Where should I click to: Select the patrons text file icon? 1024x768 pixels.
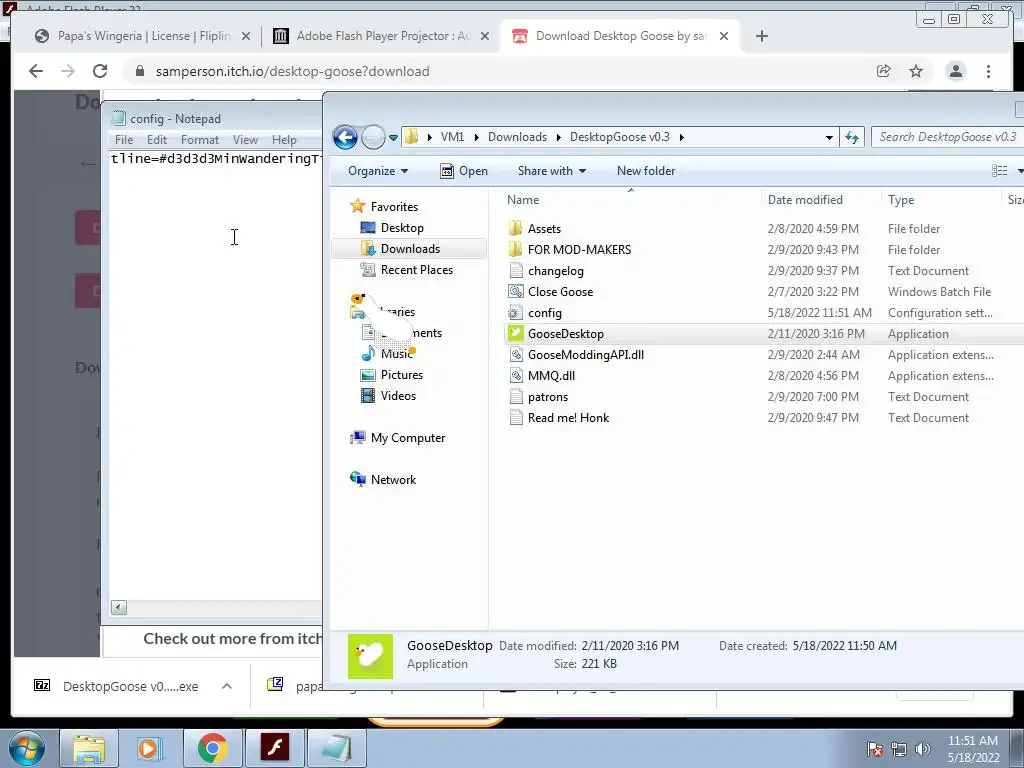tap(516, 396)
